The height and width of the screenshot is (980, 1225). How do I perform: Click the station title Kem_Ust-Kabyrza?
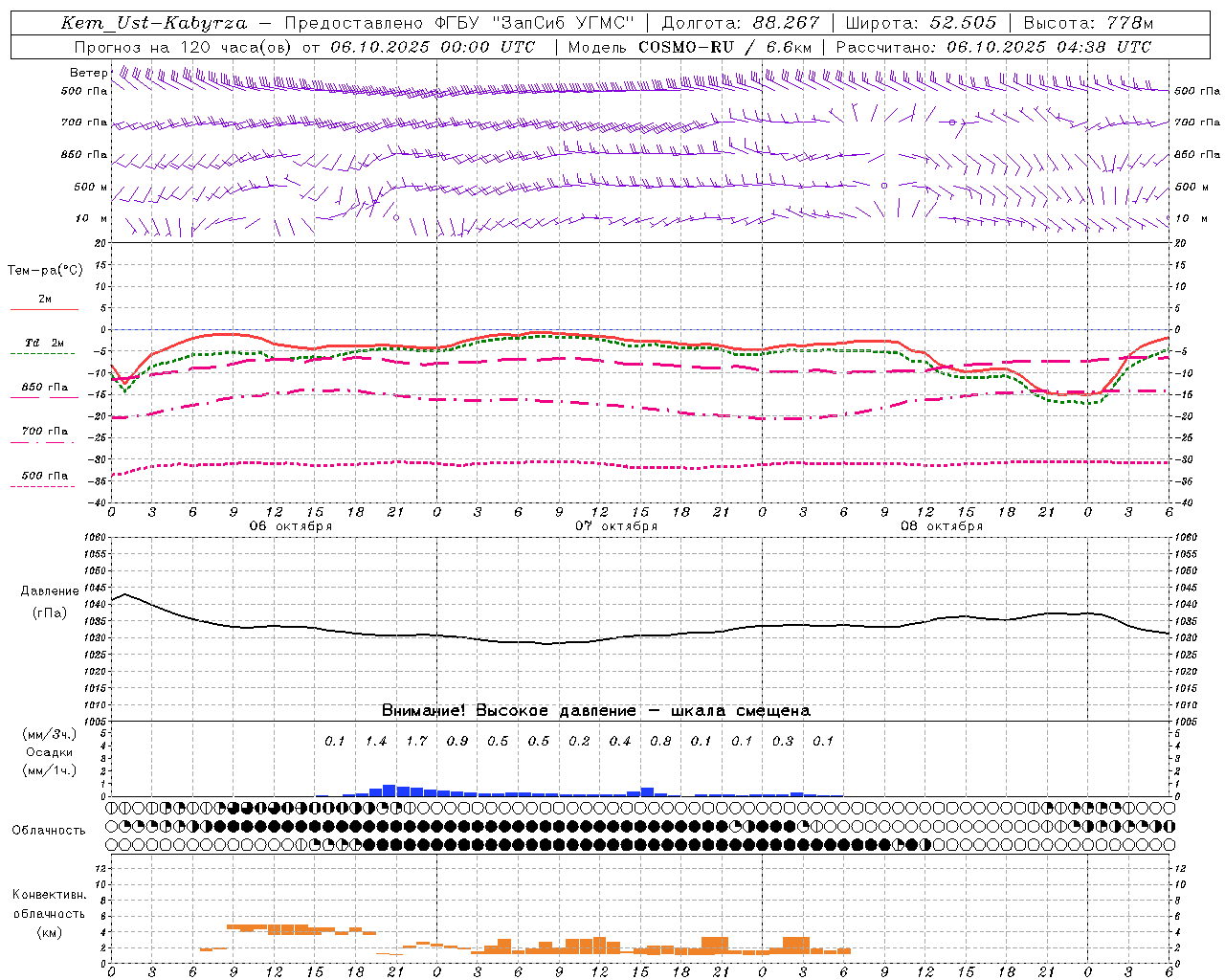coord(154,23)
